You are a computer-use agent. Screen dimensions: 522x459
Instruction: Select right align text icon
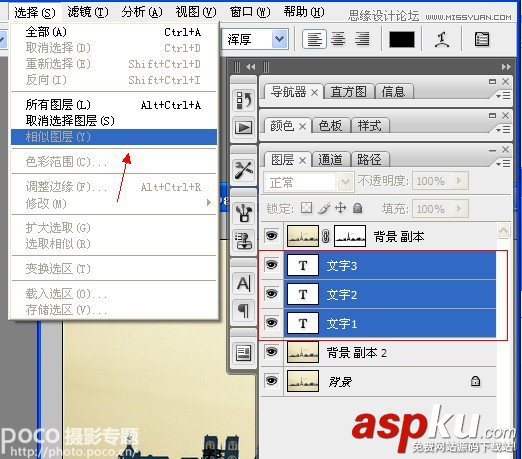[362, 39]
